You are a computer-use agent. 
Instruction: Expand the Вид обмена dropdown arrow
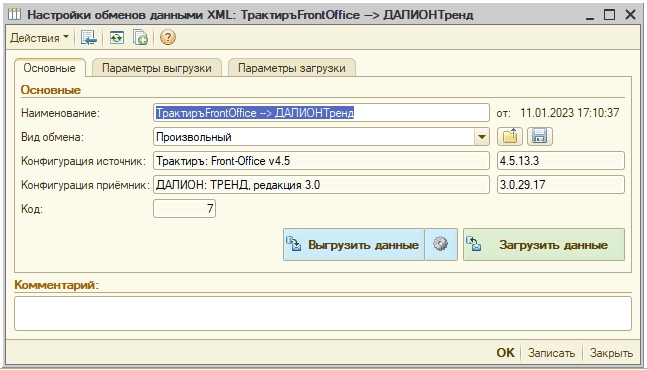[x=482, y=137]
